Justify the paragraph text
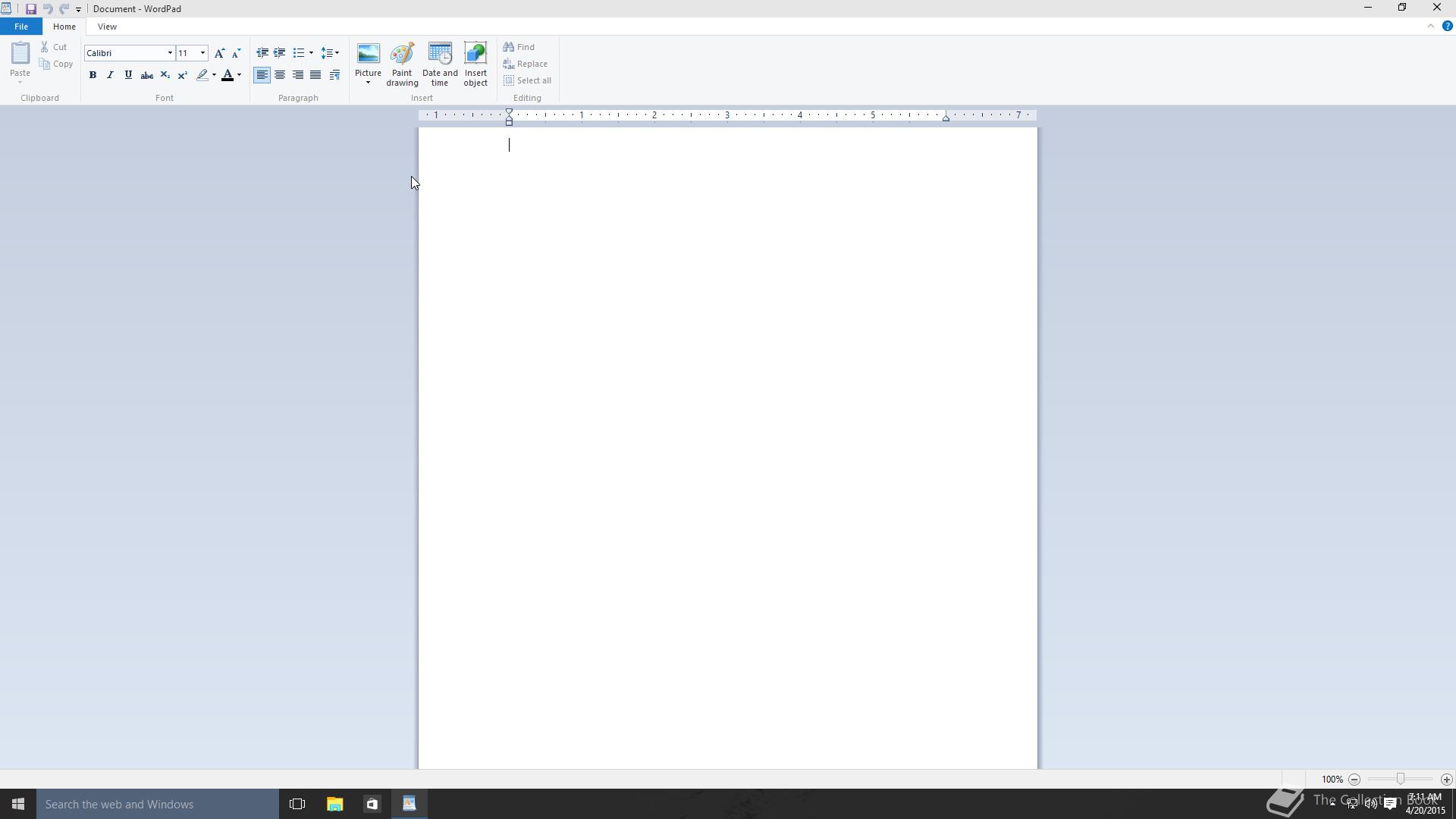This screenshot has height=819, width=1456. [315, 75]
